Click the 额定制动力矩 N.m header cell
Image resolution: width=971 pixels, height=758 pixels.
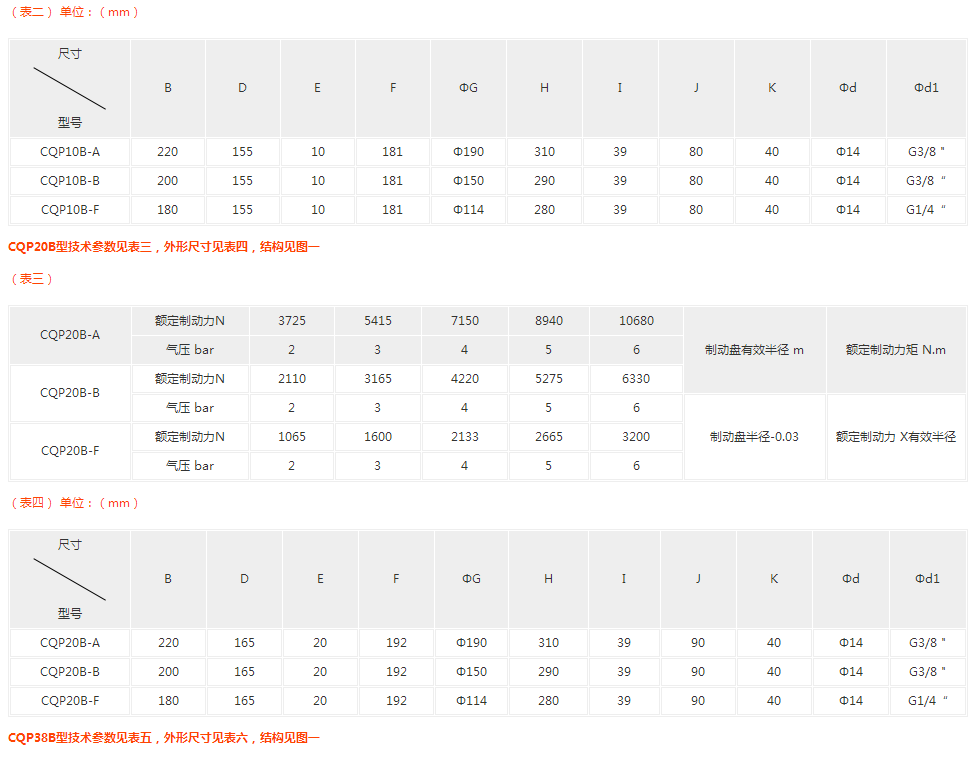tap(896, 350)
